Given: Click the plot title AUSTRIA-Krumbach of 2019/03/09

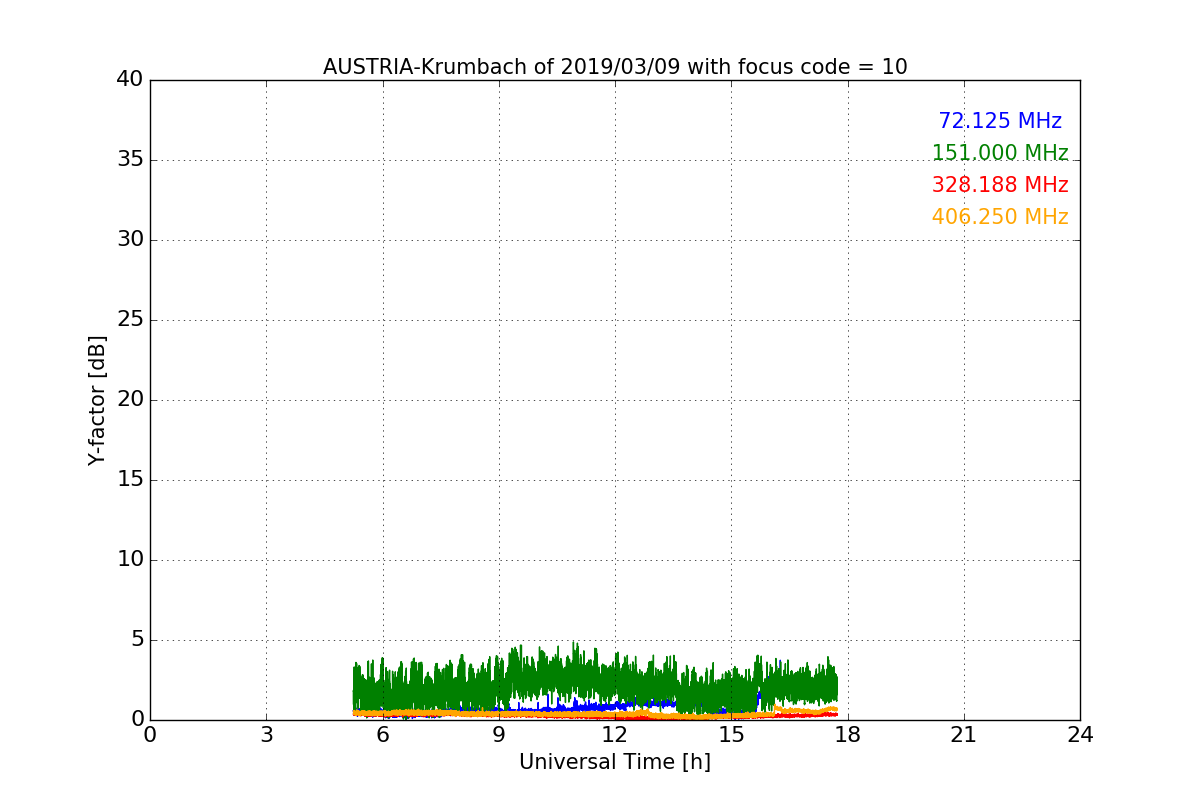Looking at the screenshot, I should point(615,67).
